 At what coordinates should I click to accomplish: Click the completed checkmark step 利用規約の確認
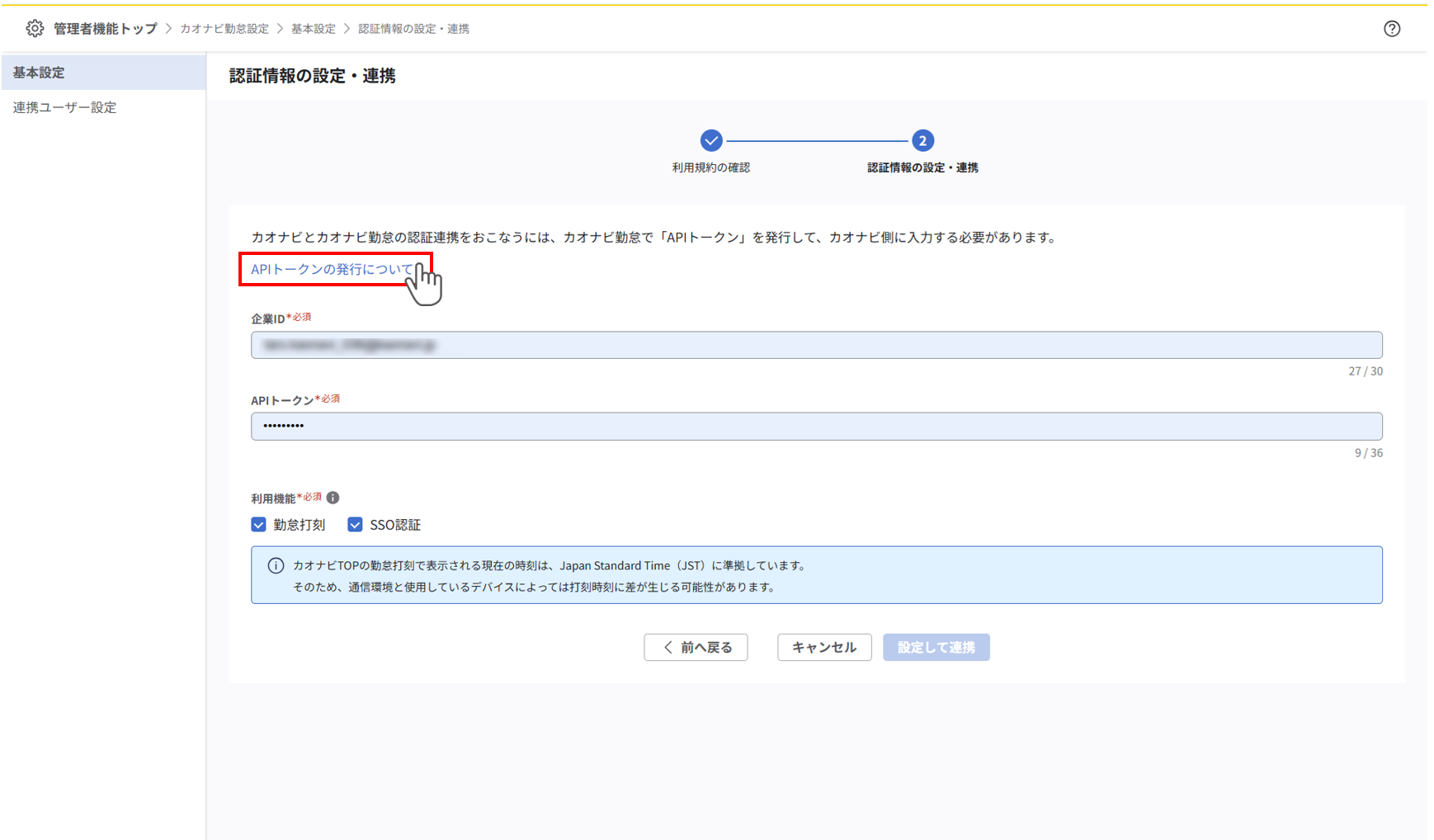point(710,140)
